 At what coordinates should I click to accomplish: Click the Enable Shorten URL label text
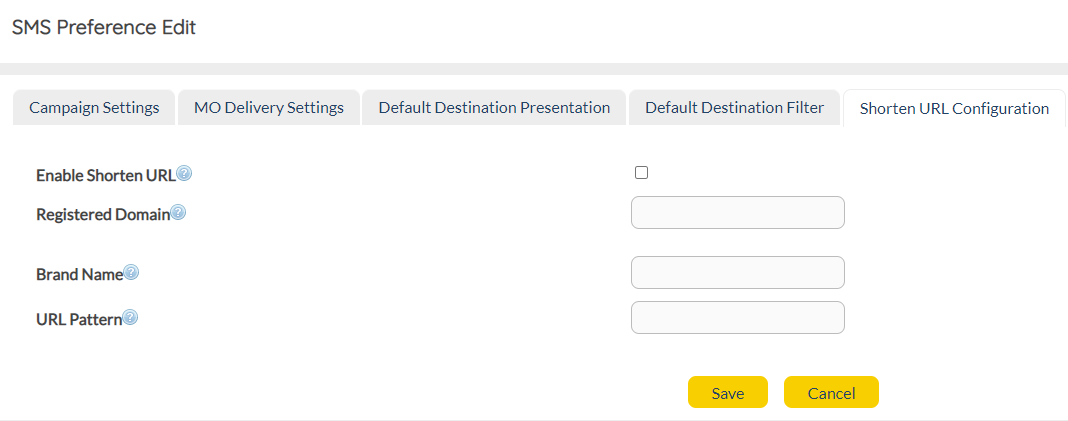coord(106,175)
